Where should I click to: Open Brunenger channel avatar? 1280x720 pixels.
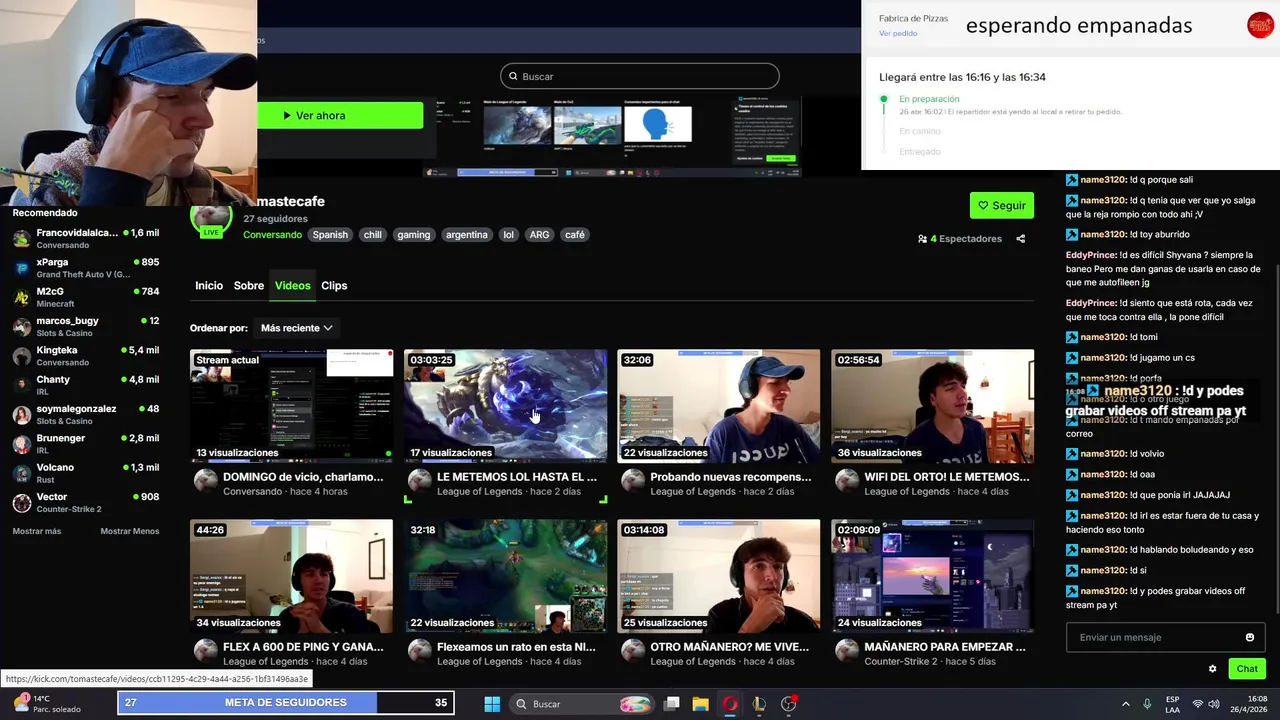point(21,444)
